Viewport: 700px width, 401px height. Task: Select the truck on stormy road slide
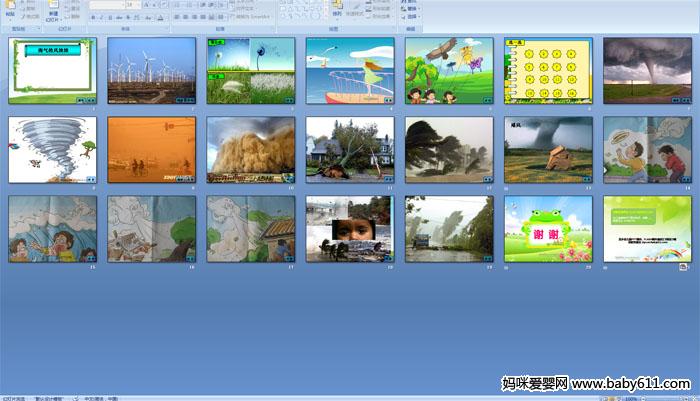click(x=449, y=229)
